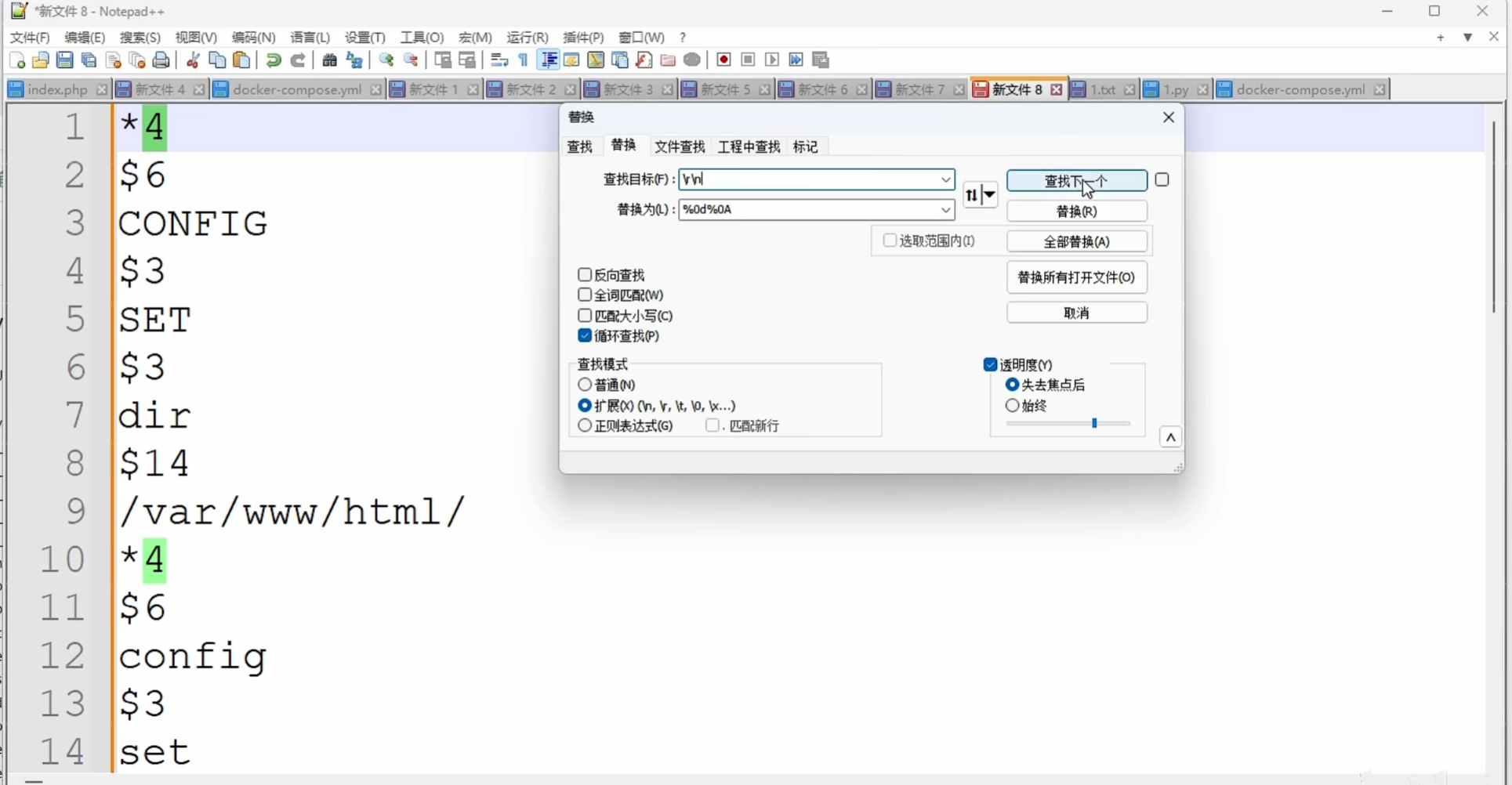Open the Function List toolbar icon
1512x785 pixels.
tap(644, 60)
